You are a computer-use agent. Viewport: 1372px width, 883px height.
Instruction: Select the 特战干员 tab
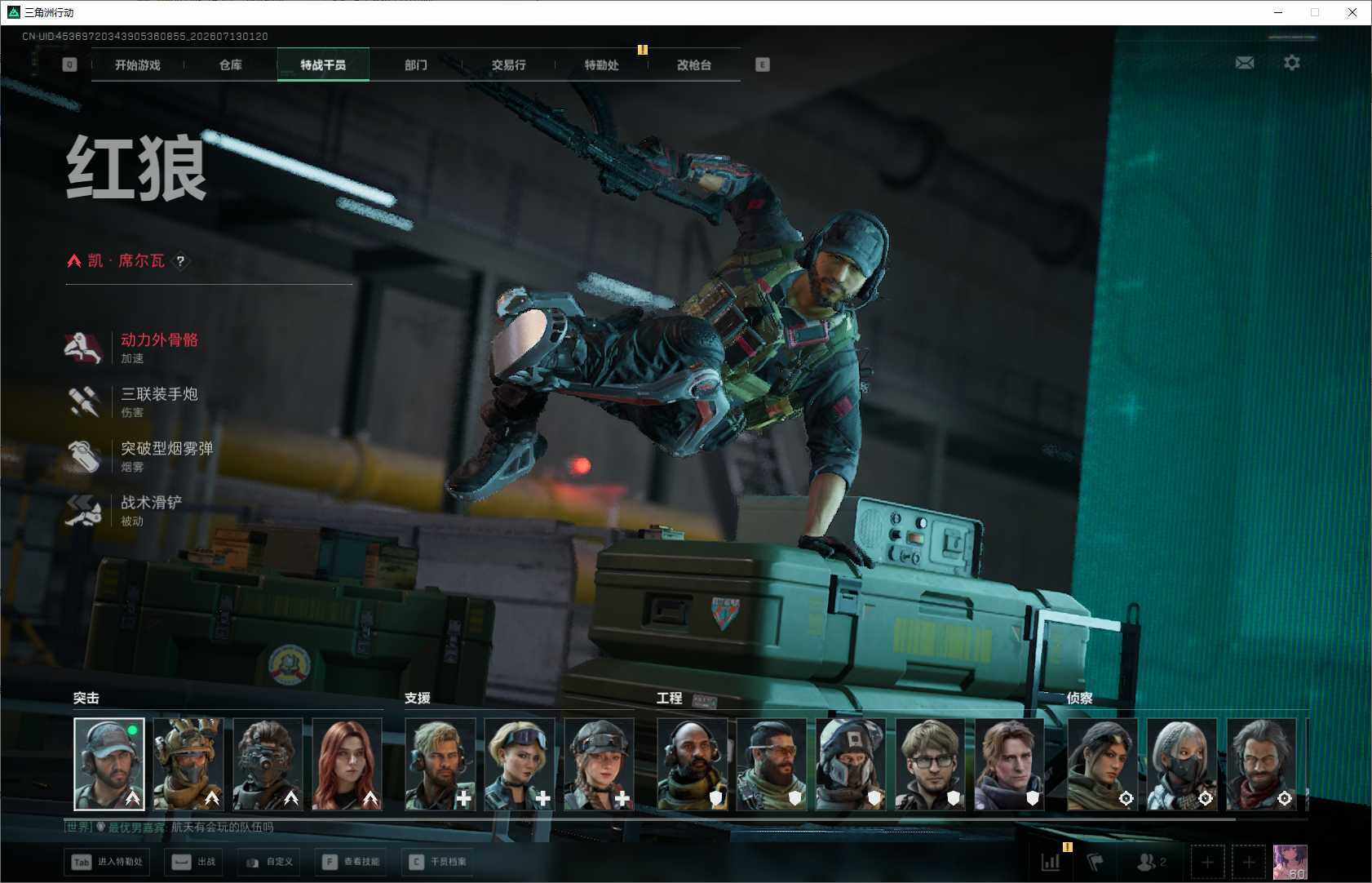(323, 64)
